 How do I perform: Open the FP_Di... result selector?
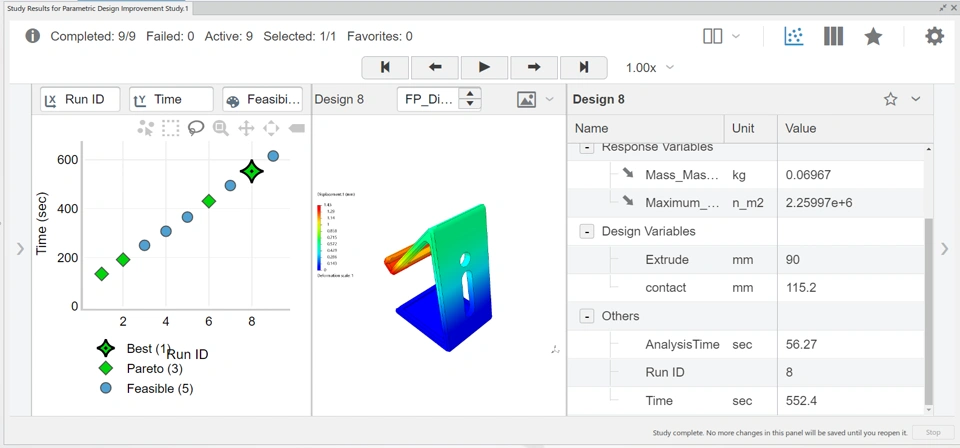pyautogui.click(x=428, y=99)
